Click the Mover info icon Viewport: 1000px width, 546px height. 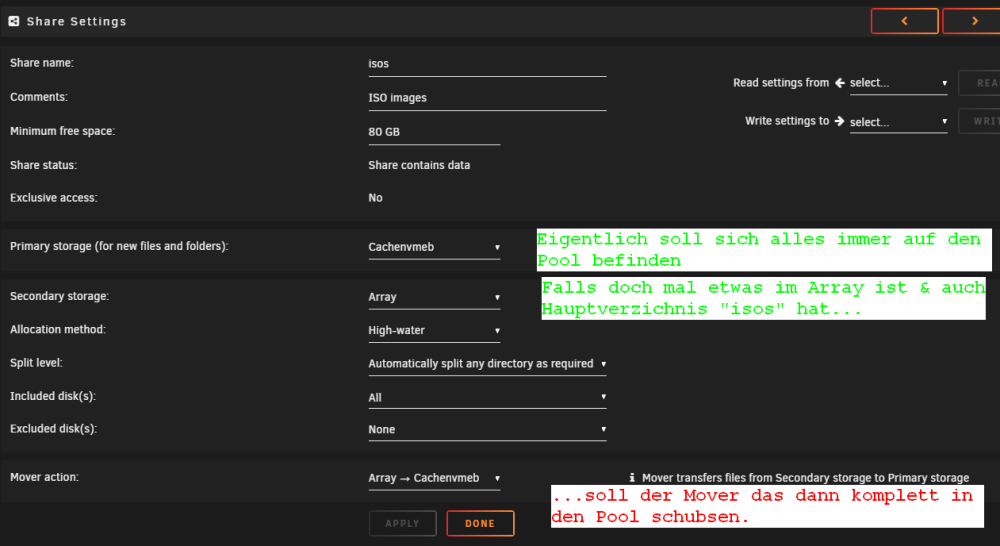tap(632, 477)
